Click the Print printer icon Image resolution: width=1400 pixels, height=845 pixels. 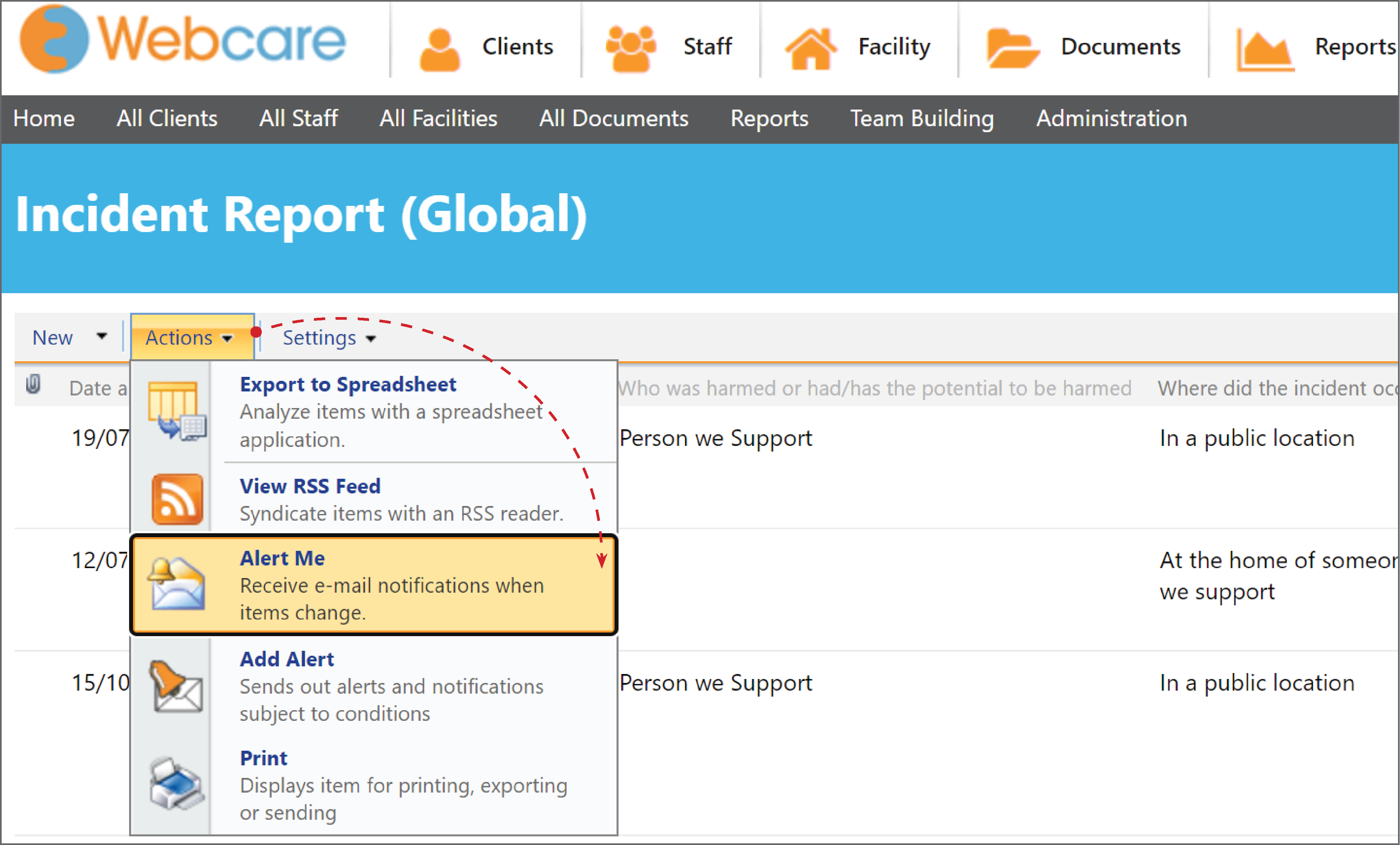(x=177, y=784)
